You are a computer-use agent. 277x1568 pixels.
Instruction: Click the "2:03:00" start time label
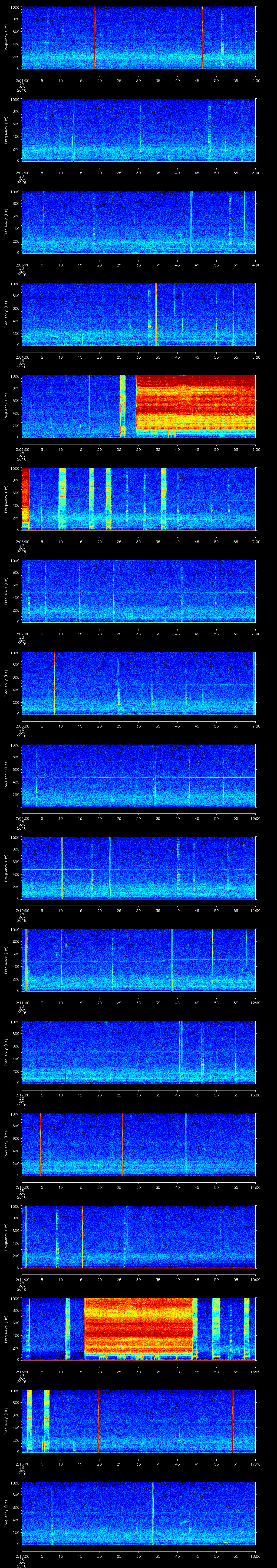coord(22,265)
